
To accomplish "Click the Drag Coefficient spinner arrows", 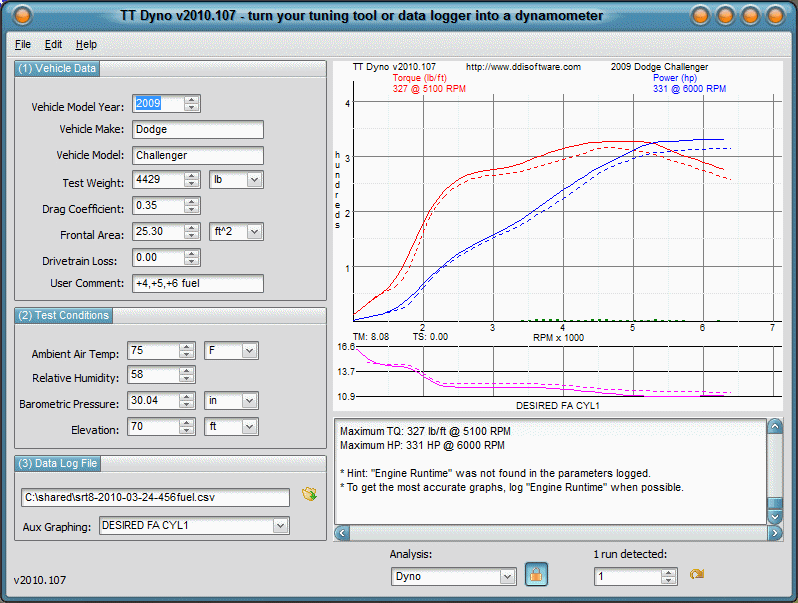I will coord(191,206).
